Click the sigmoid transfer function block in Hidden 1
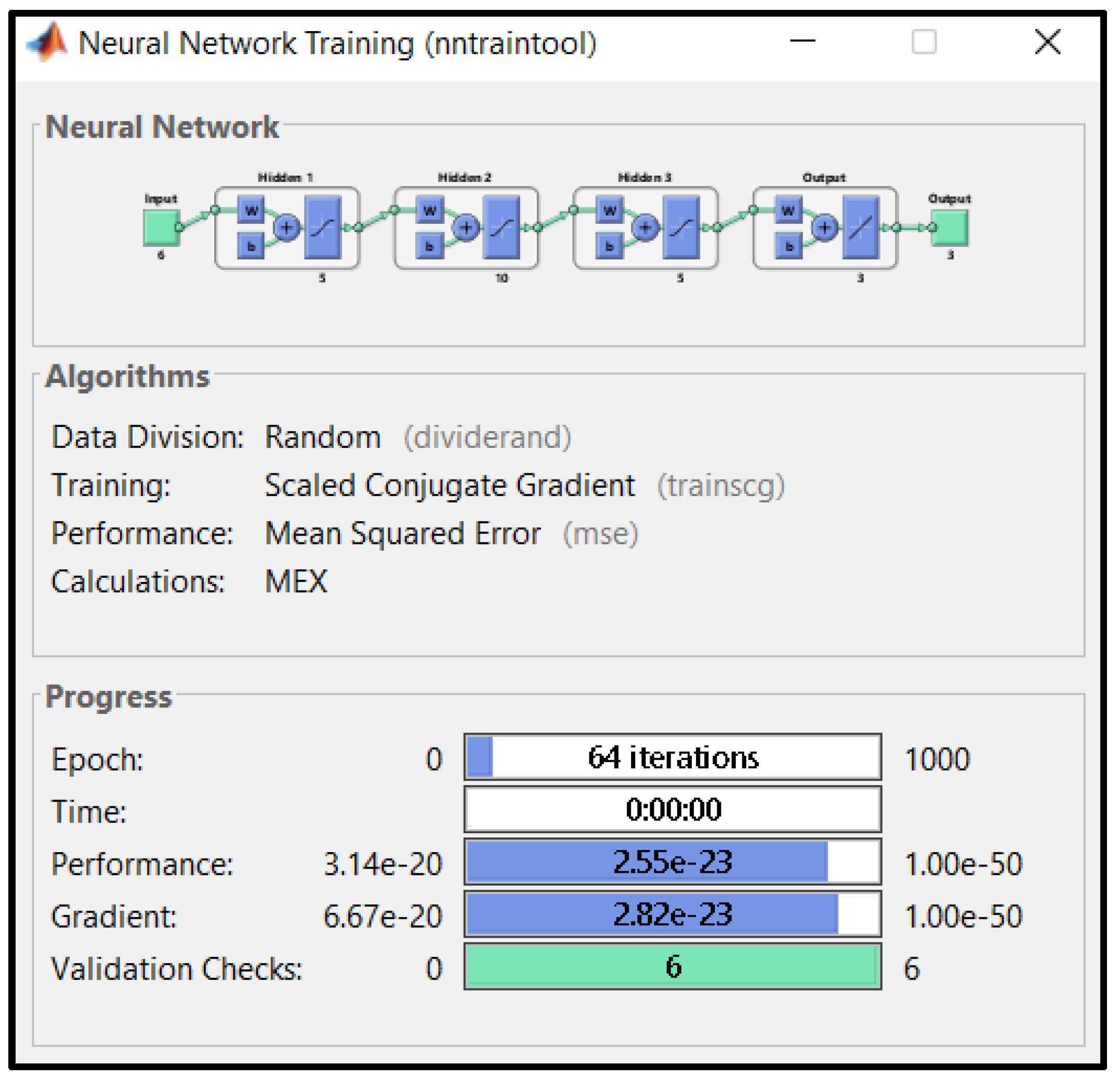The height and width of the screenshot is (1078, 1120). pyautogui.click(x=323, y=228)
